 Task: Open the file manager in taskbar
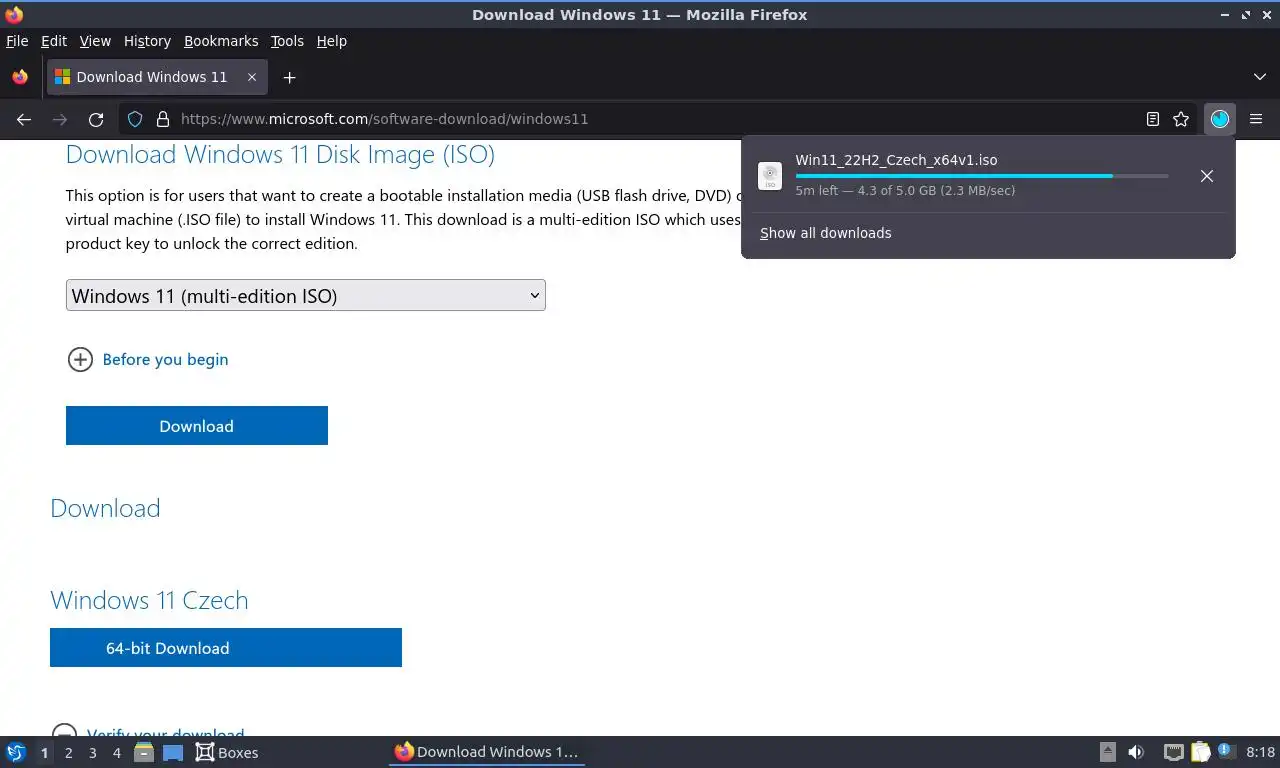(x=144, y=752)
